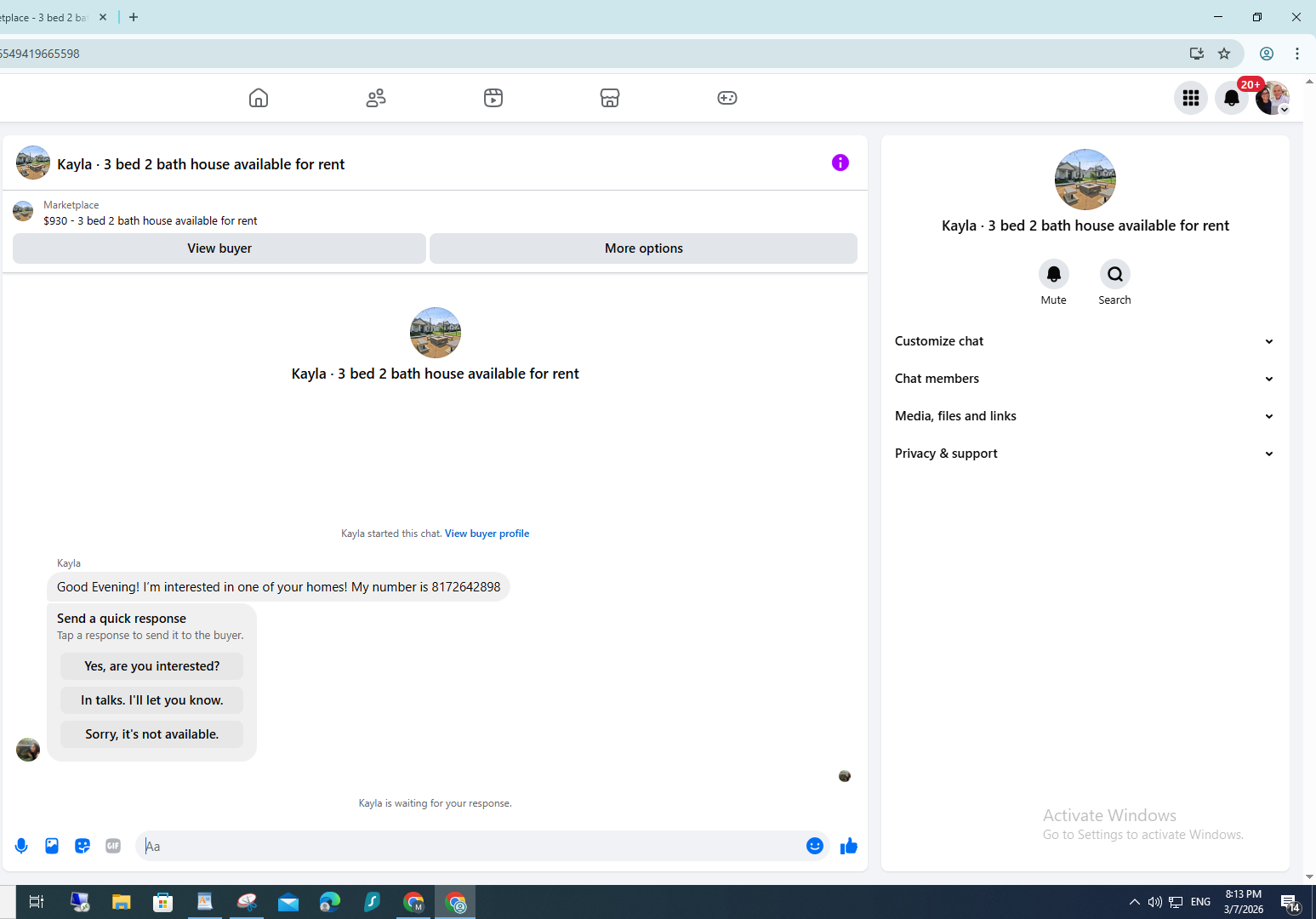Image resolution: width=1316 pixels, height=919 pixels.
Task: Expand Media, files and links section
Action: (1085, 416)
